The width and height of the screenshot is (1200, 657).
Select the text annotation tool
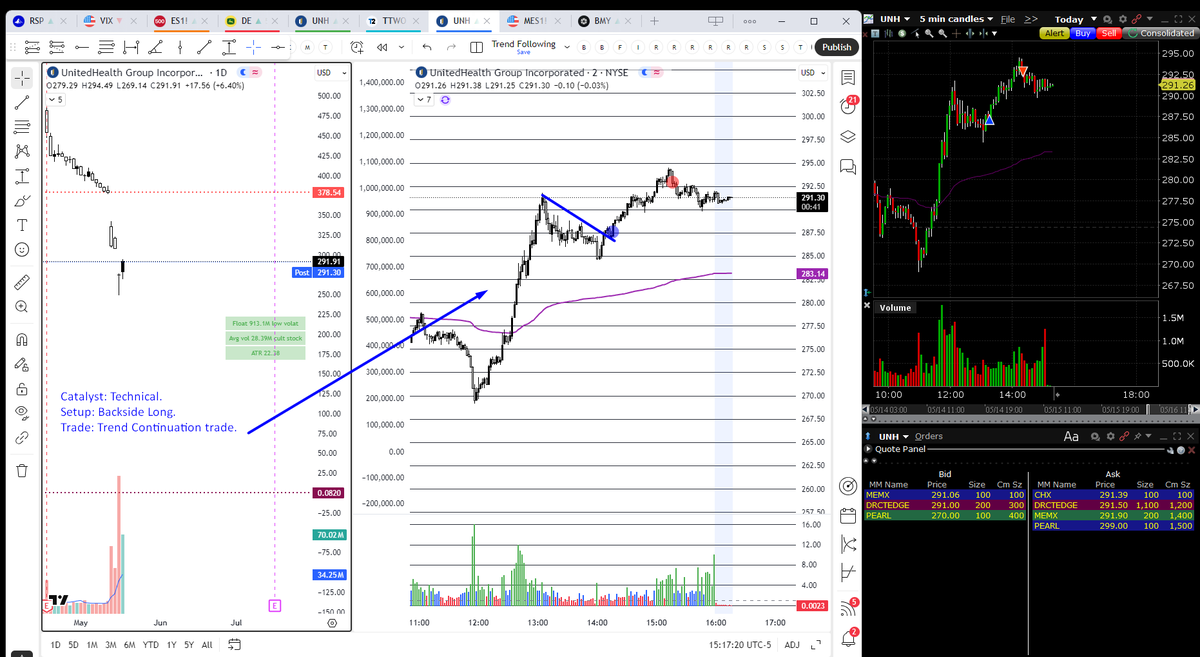point(21,225)
